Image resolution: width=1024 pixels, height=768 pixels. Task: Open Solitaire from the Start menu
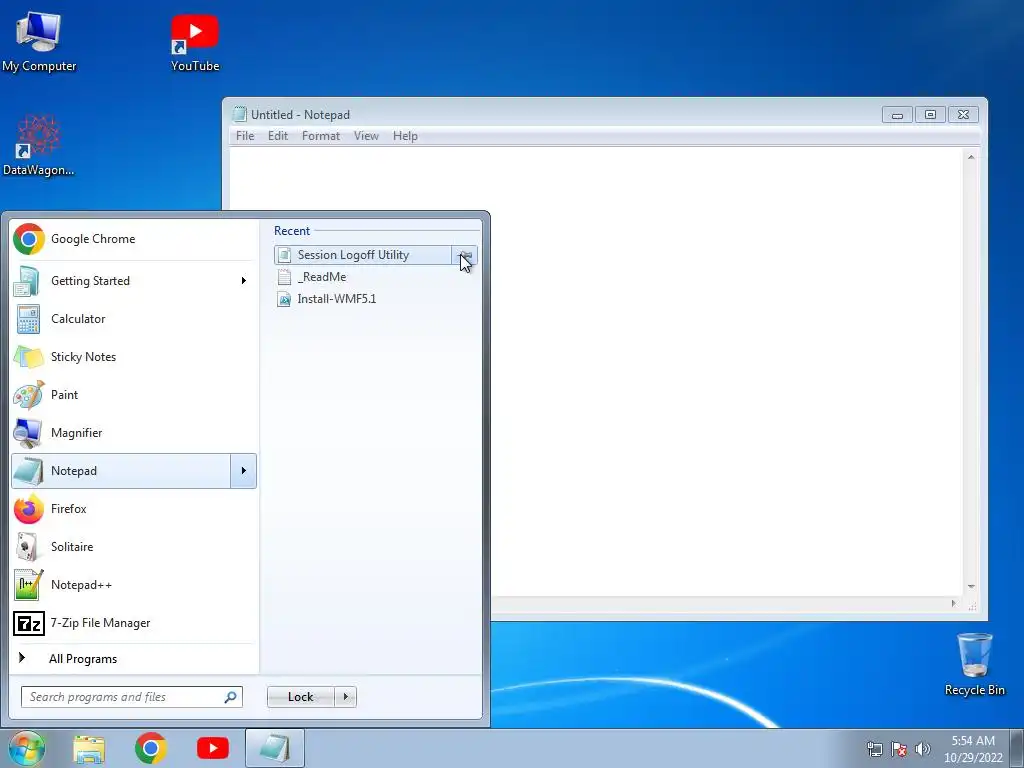coord(133,547)
